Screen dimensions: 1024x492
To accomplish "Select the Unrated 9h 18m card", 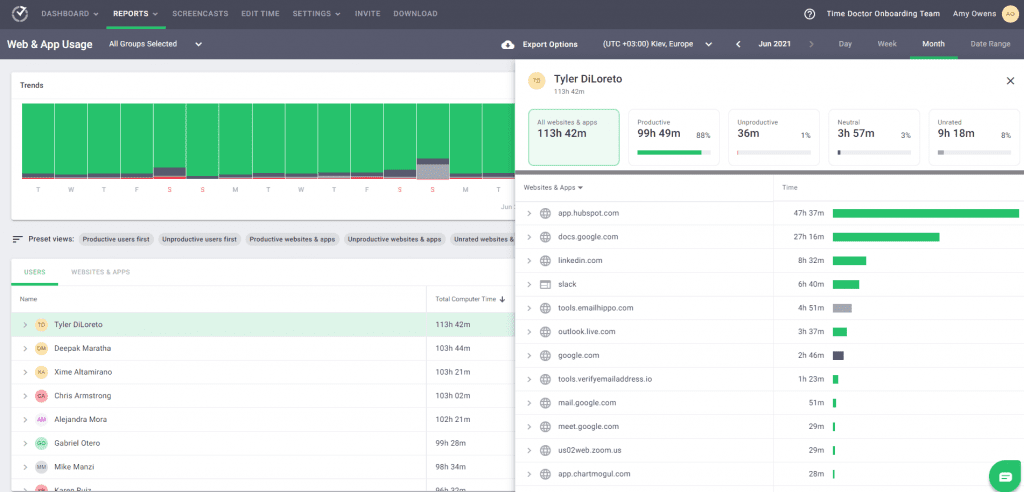I will pyautogui.click(x=974, y=137).
